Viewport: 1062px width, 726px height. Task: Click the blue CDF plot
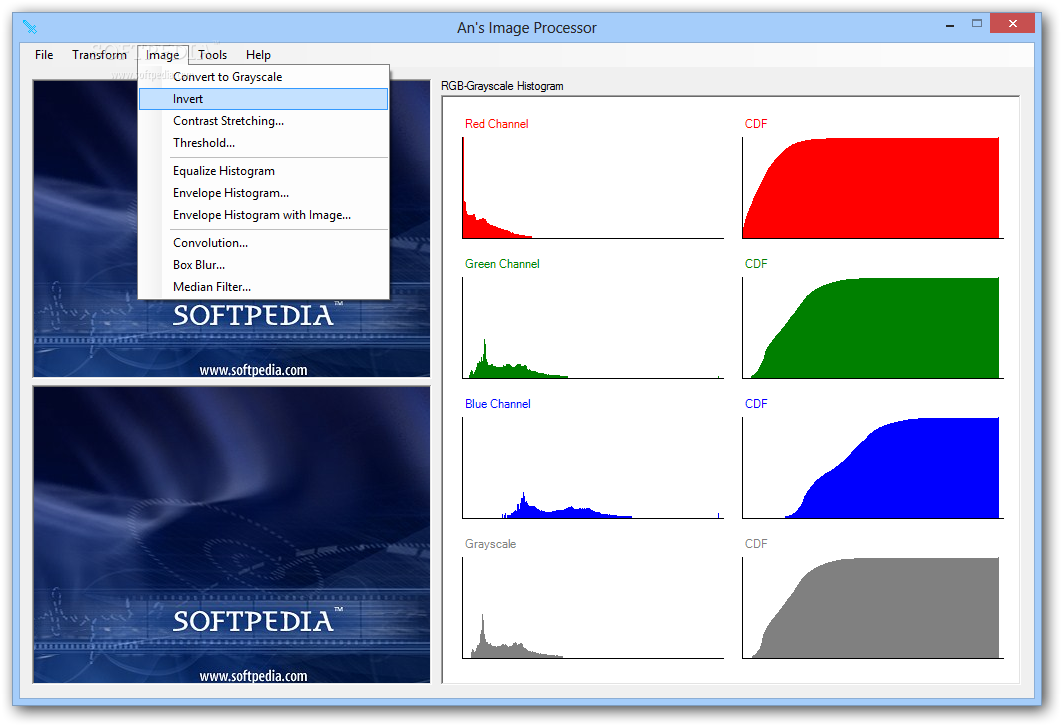872,468
